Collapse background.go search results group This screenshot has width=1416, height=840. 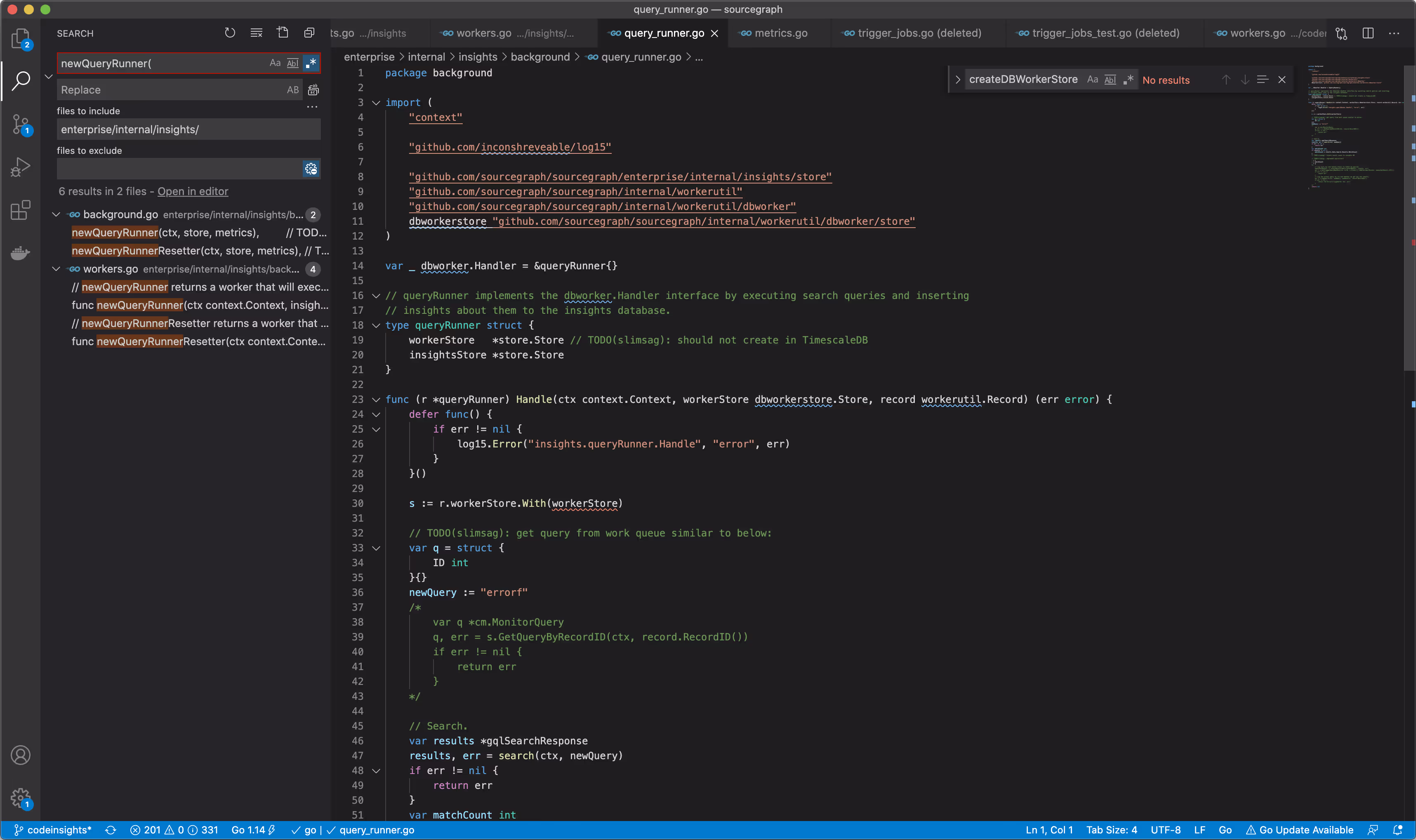pyautogui.click(x=56, y=214)
